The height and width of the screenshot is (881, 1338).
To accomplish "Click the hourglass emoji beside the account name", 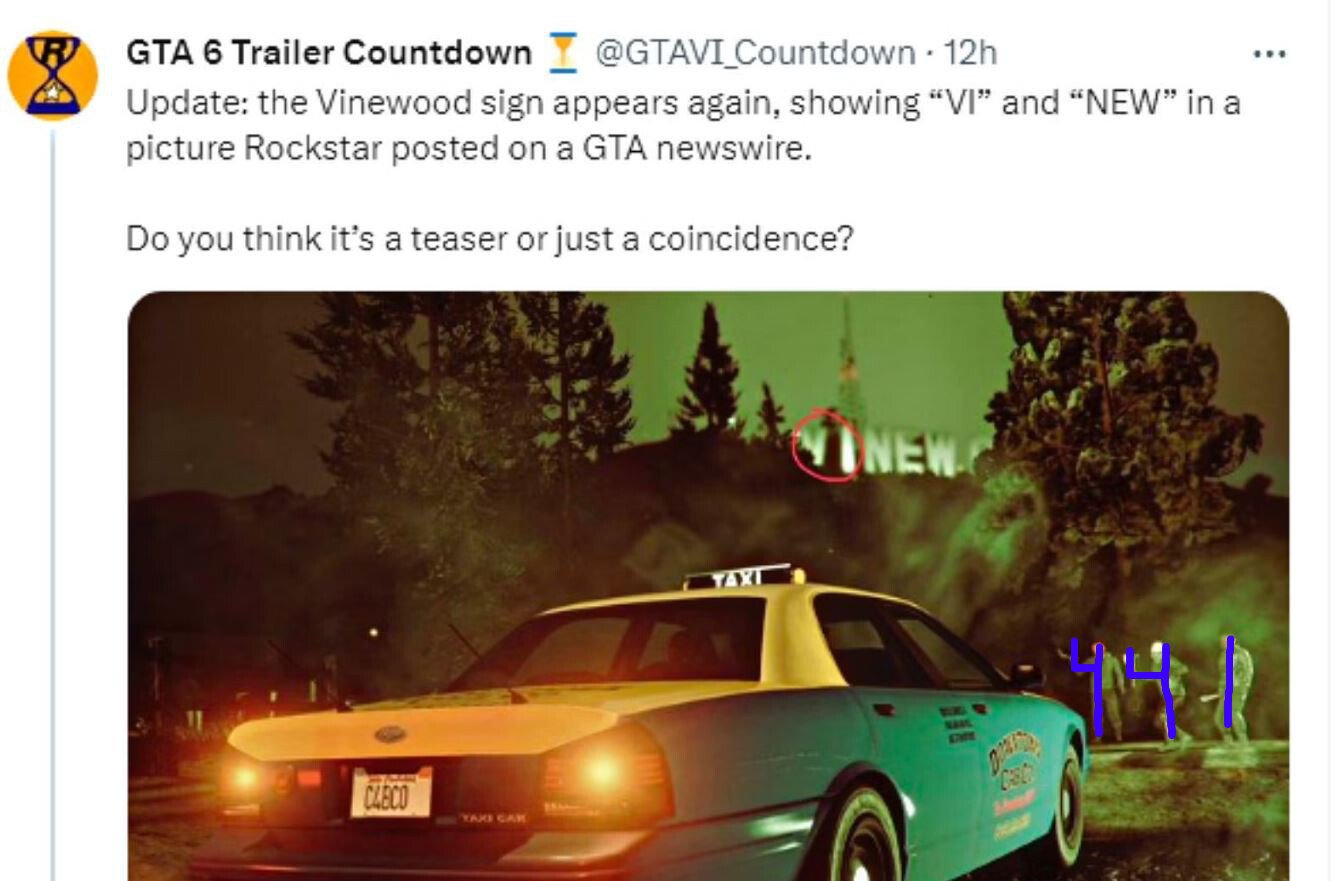I will (x=564, y=52).
